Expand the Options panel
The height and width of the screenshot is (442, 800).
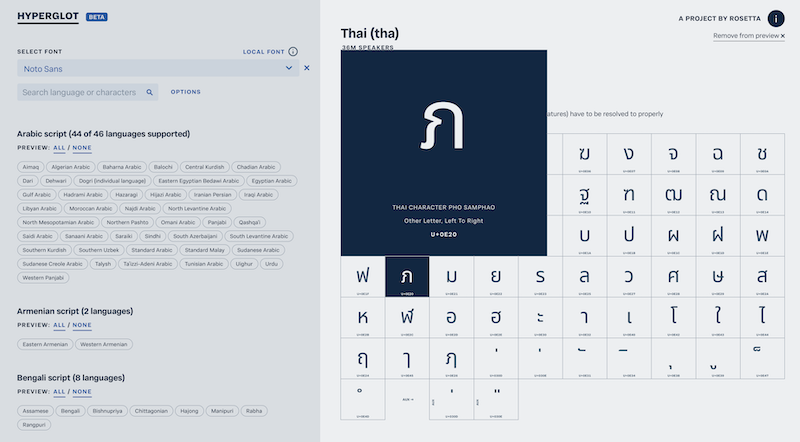(186, 92)
